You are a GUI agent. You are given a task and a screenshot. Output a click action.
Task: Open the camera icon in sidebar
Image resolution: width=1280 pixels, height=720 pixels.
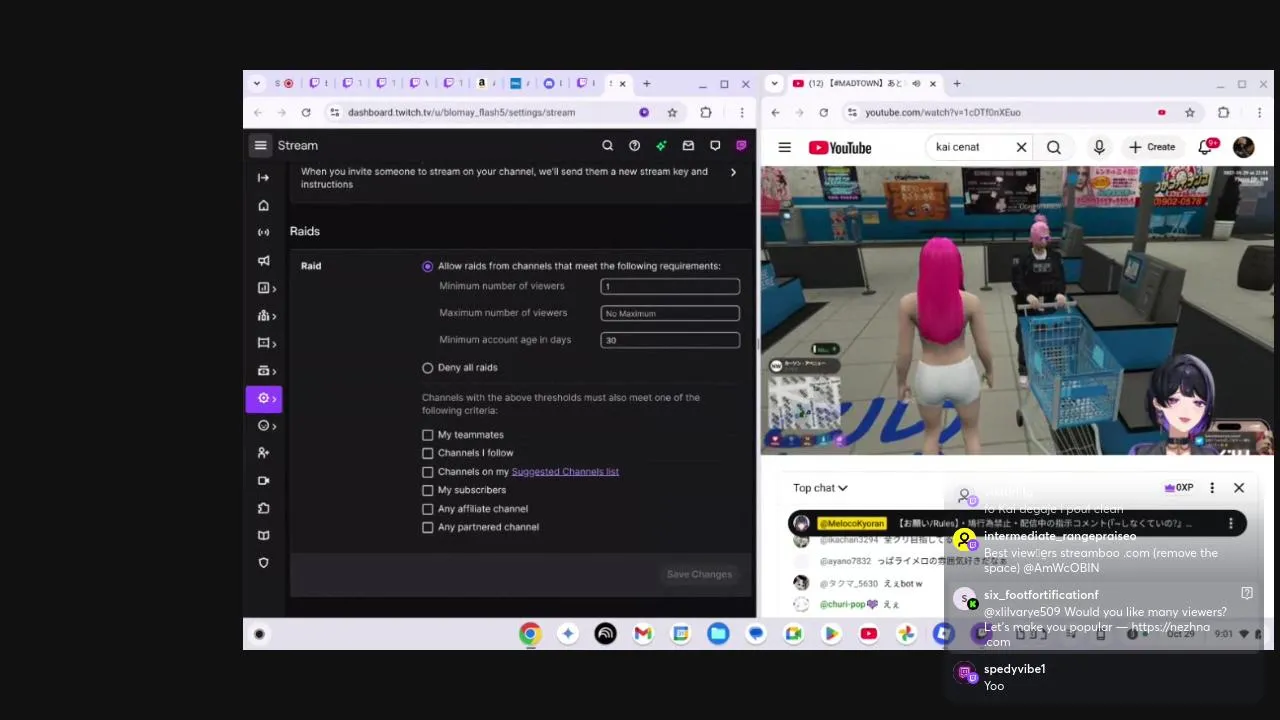(263, 480)
